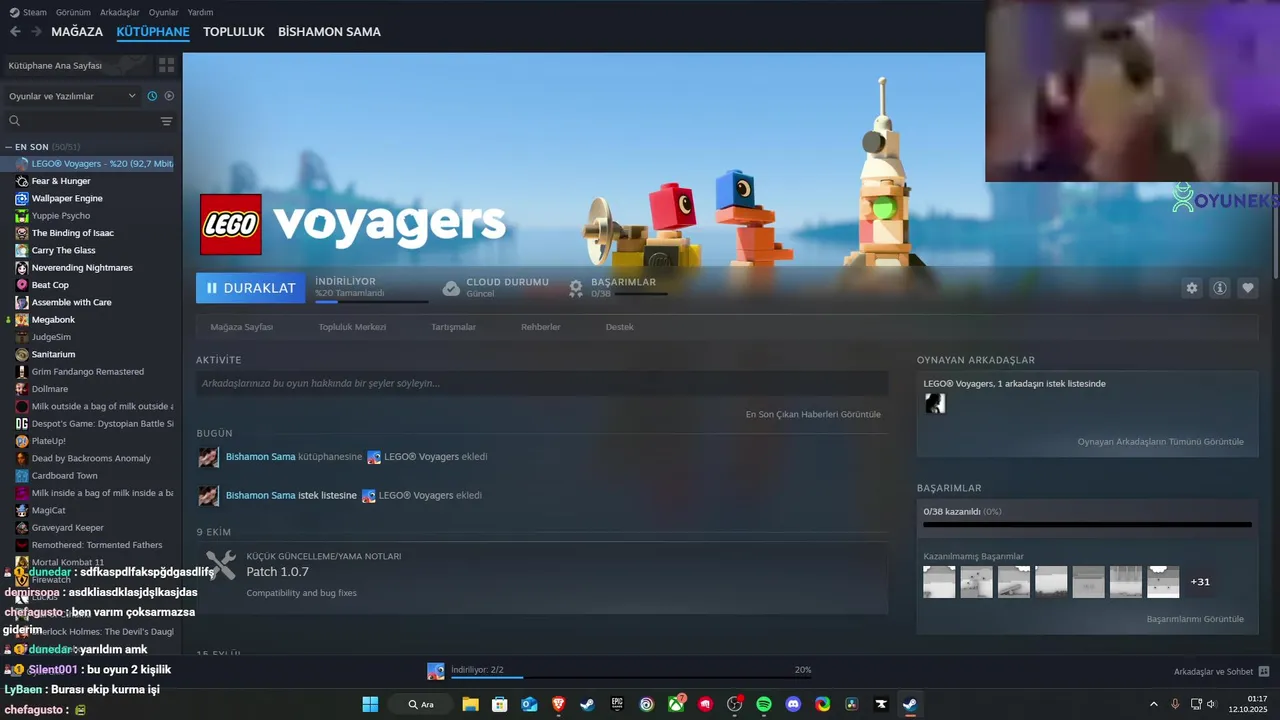Screen dimensions: 1280x720
Task: Open Achievements gear icon in header
Action: point(576,288)
